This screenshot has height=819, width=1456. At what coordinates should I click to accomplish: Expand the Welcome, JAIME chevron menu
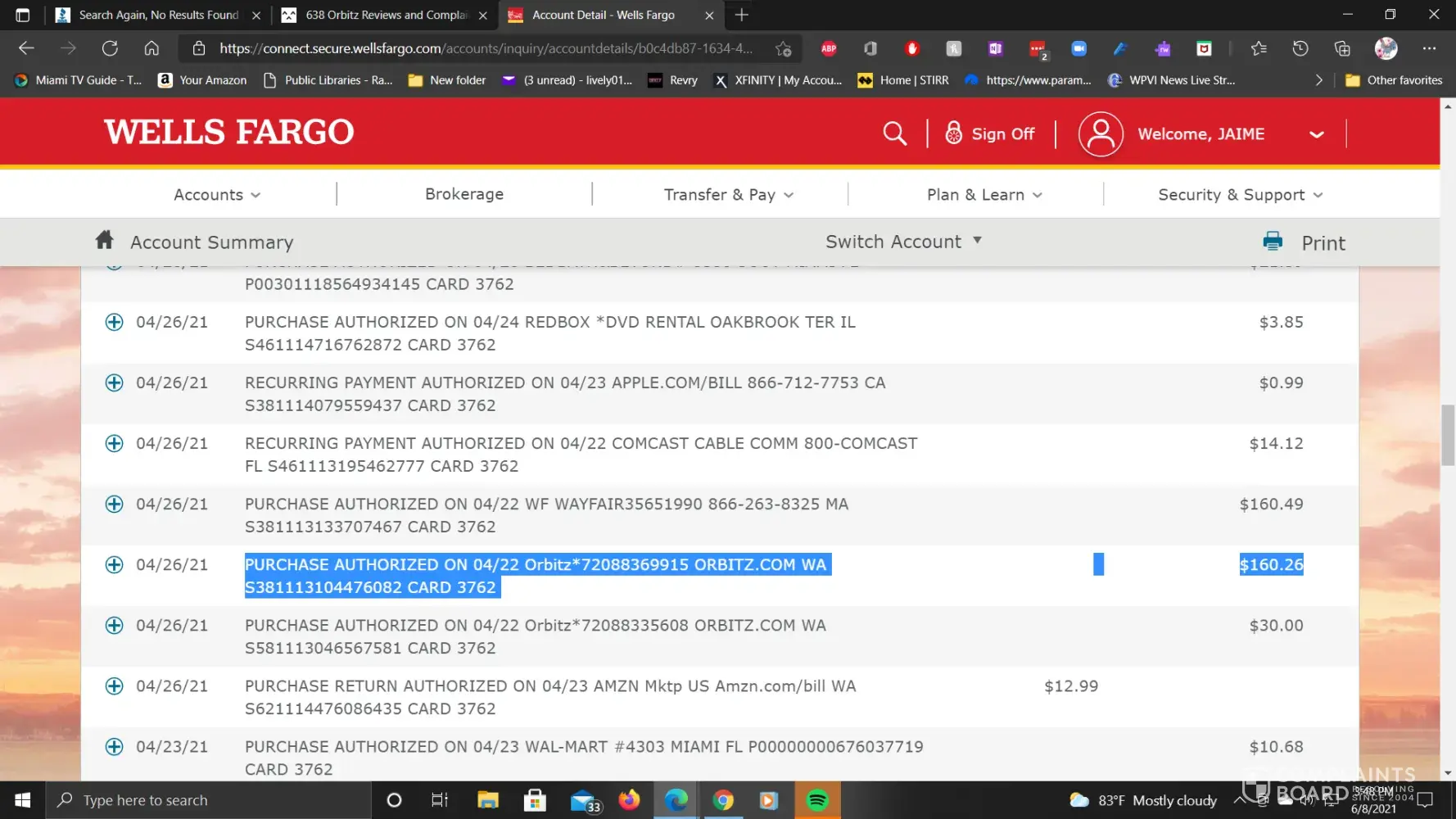(x=1316, y=134)
